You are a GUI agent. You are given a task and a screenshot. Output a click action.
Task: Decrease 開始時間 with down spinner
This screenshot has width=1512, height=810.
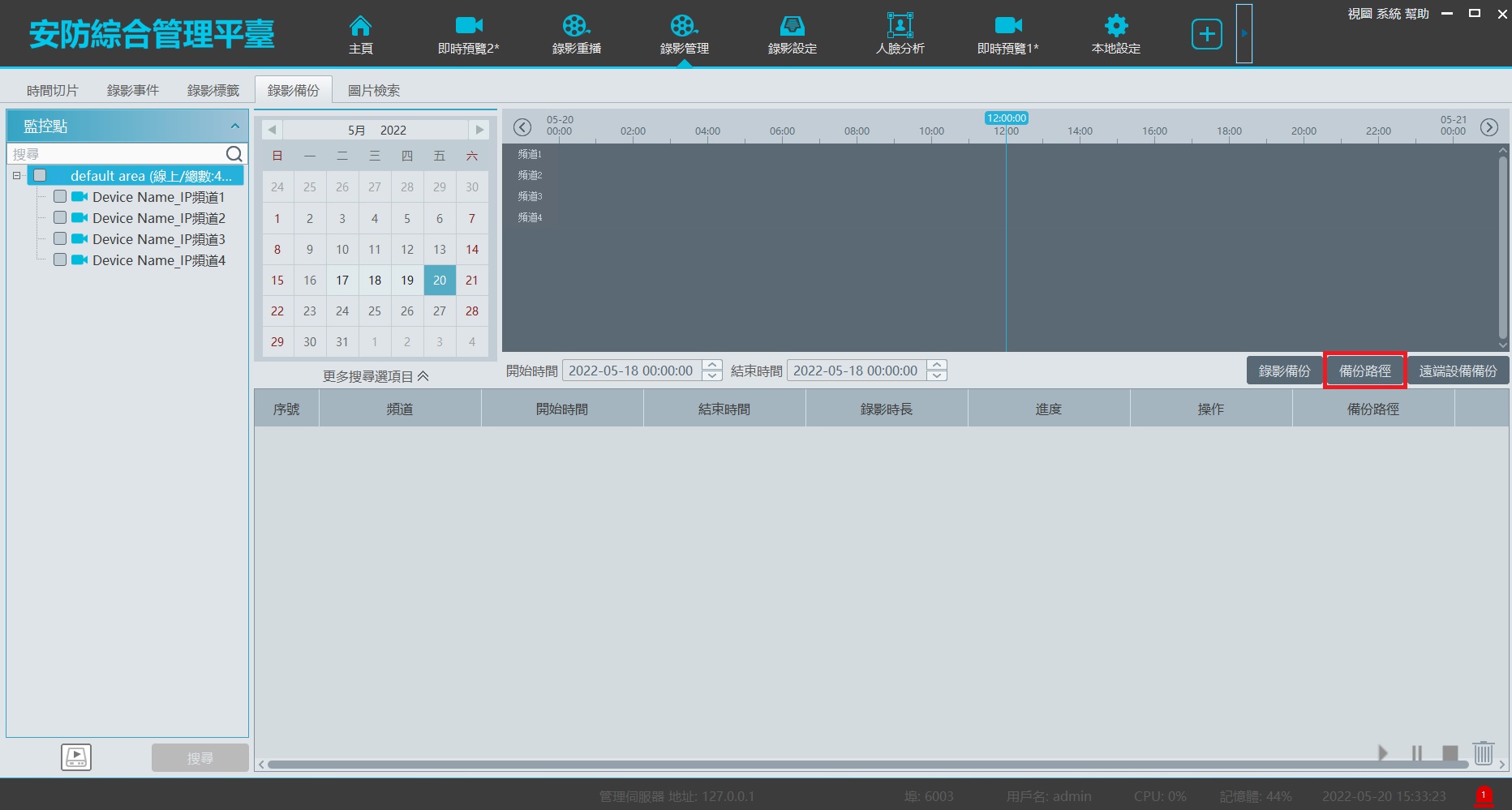point(712,376)
